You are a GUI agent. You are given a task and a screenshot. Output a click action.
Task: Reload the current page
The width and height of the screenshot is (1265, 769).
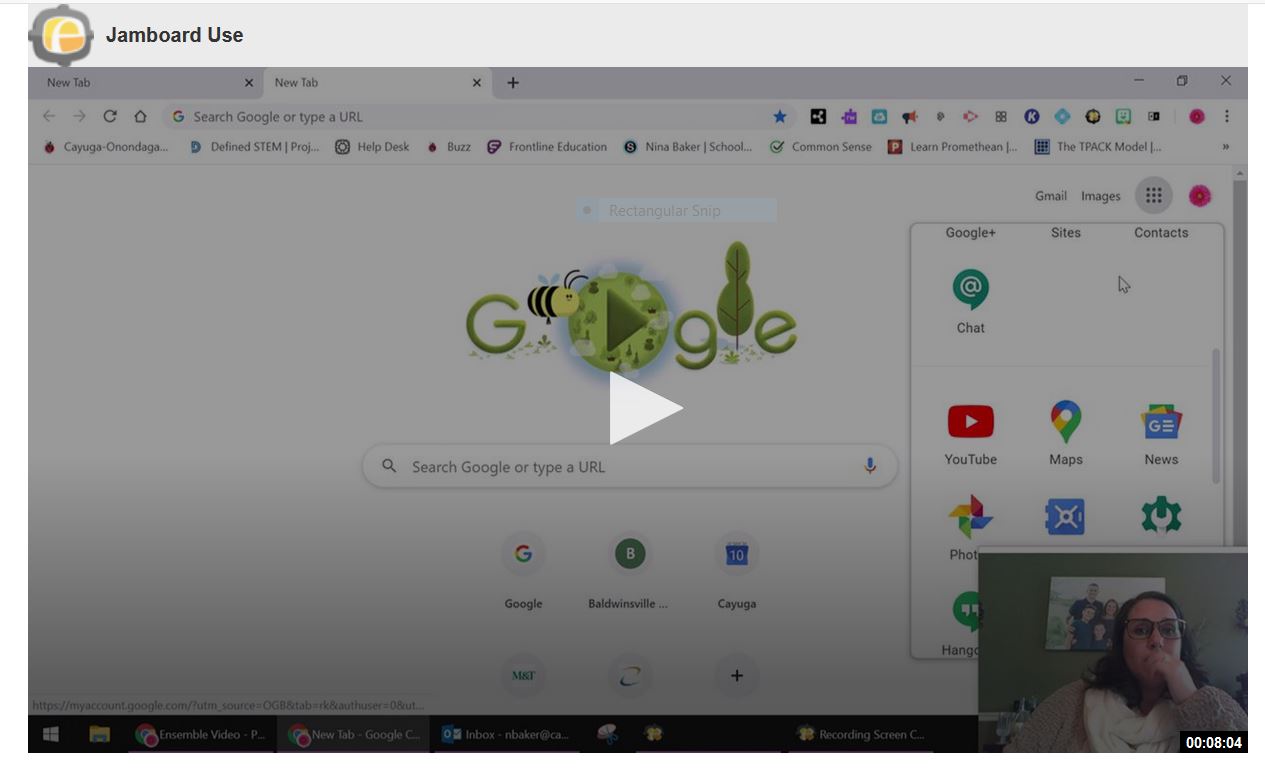(110, 116)
